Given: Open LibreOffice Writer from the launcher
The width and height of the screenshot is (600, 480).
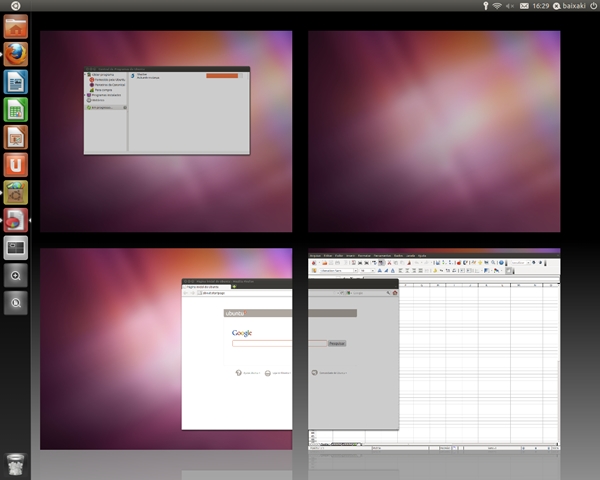Looking at the screenshot, I should 15,81.
